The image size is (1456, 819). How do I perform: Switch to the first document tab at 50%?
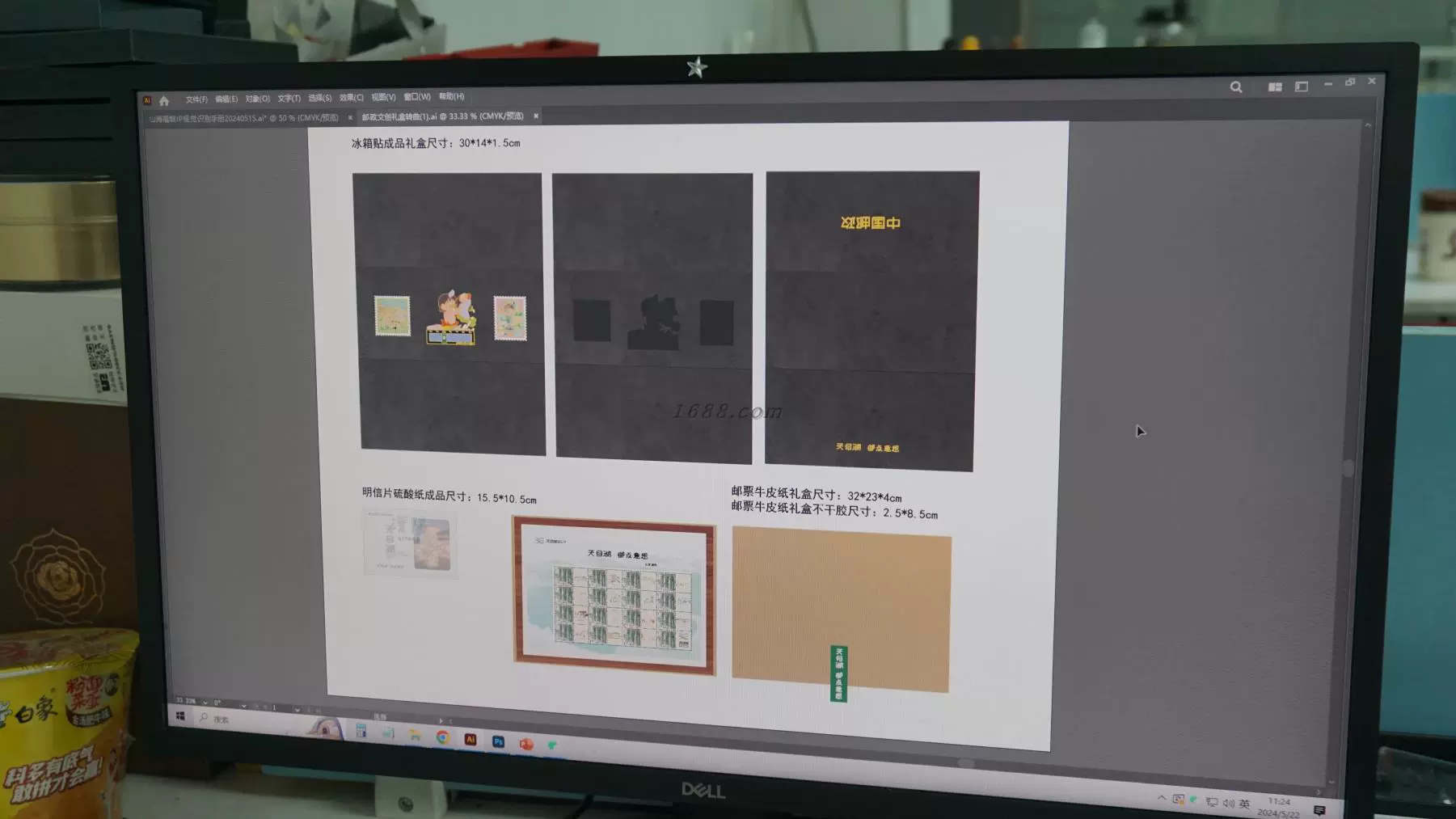point(243,118)
